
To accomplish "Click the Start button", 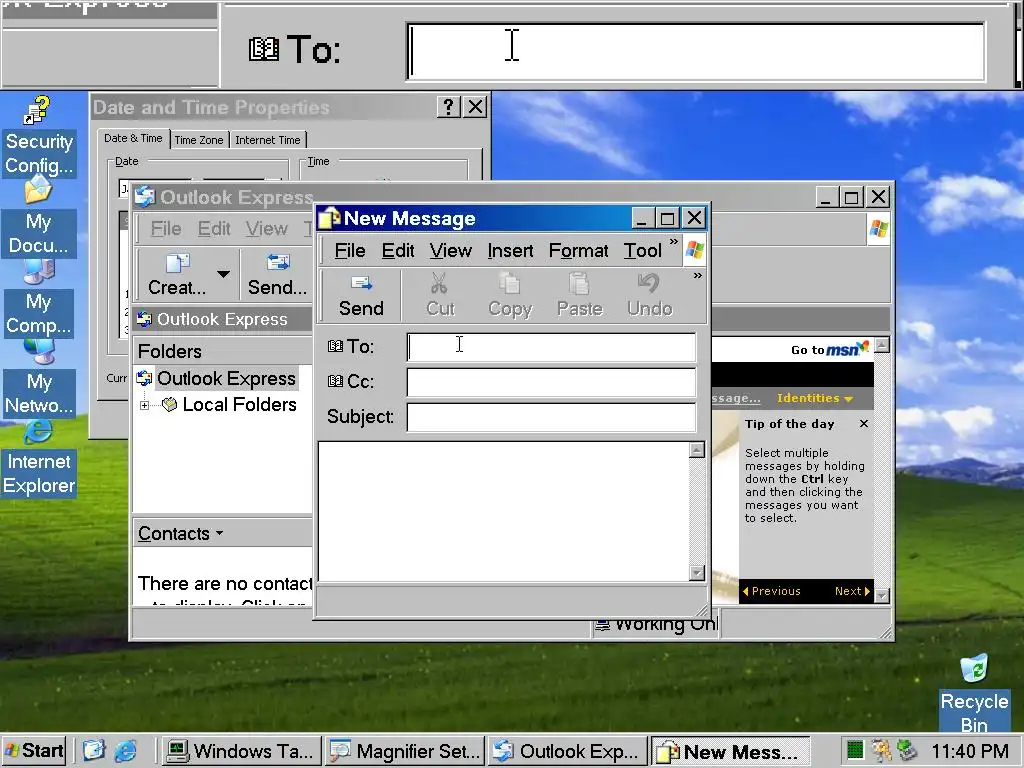I will [x=34, y=751].
